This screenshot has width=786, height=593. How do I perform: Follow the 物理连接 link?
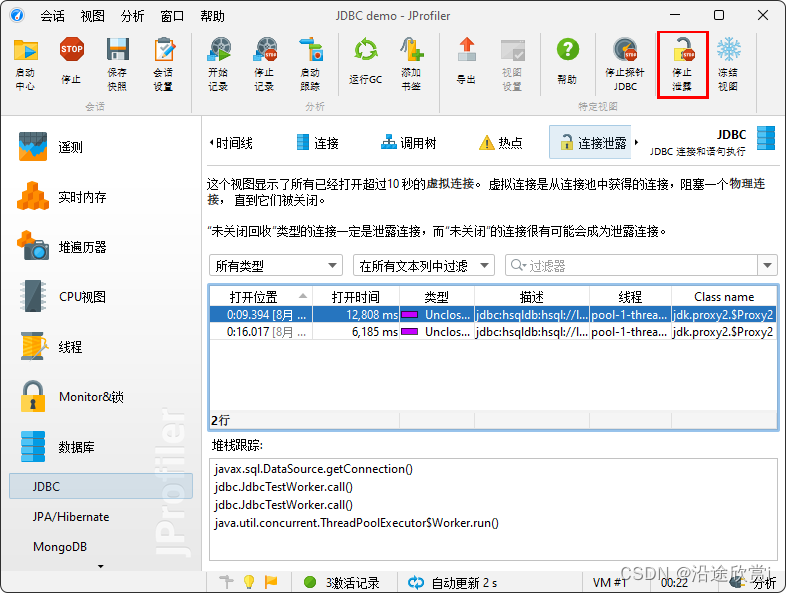pos(747,184)
